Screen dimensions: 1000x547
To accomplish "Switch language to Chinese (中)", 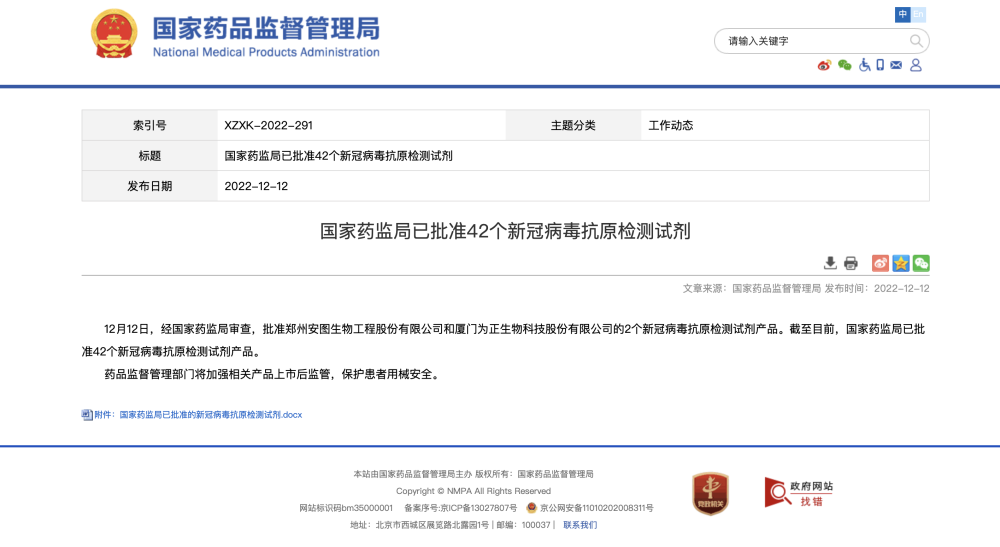I will 902,15.
